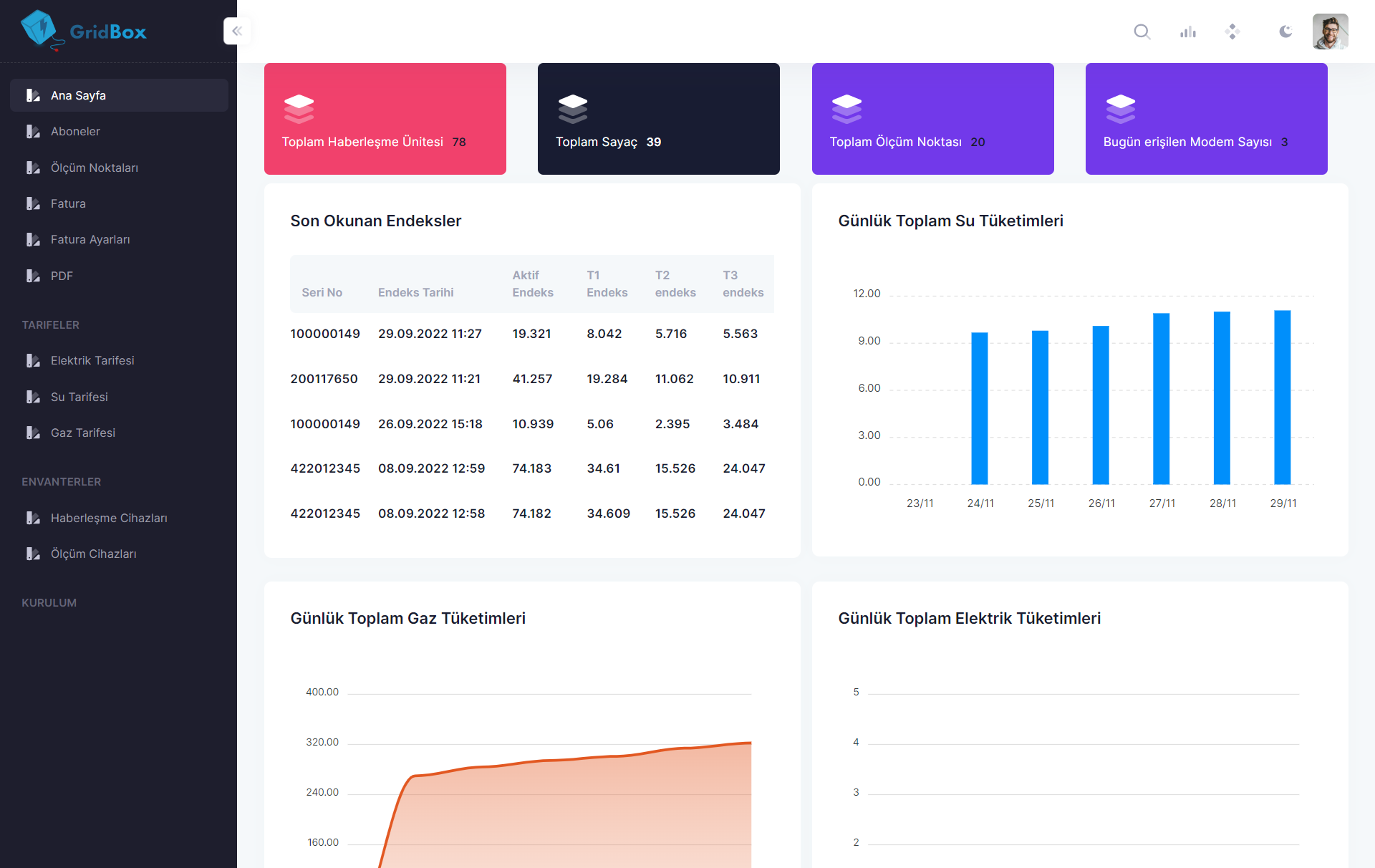Open the user profile avatar

coord(1330,32)
